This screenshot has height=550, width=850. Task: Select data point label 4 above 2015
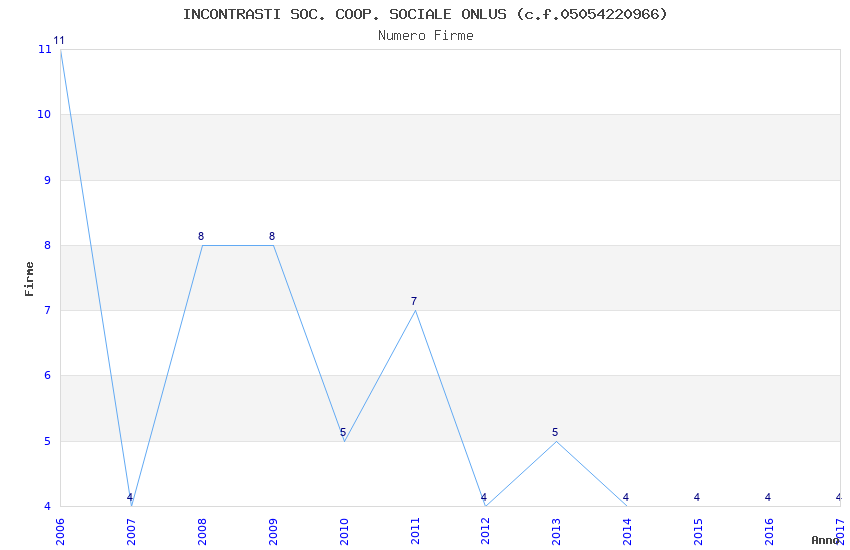pos(697,497)
